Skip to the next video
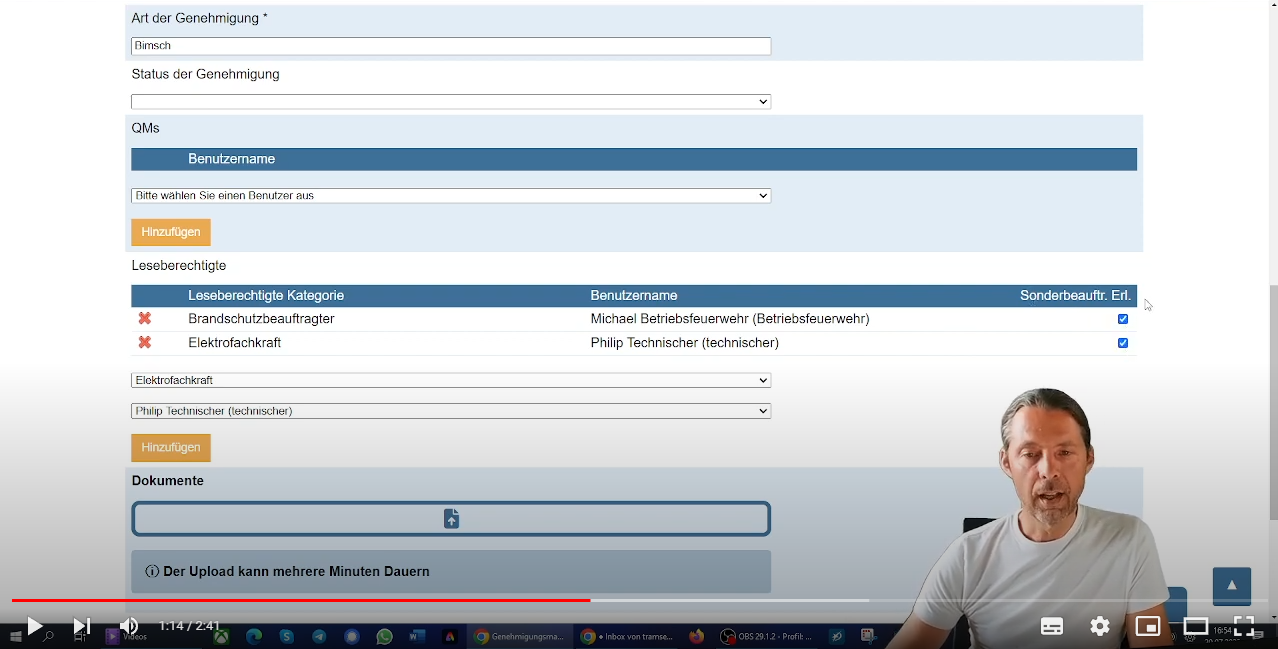Screen dimensions: 1278x649 [82, 627]
